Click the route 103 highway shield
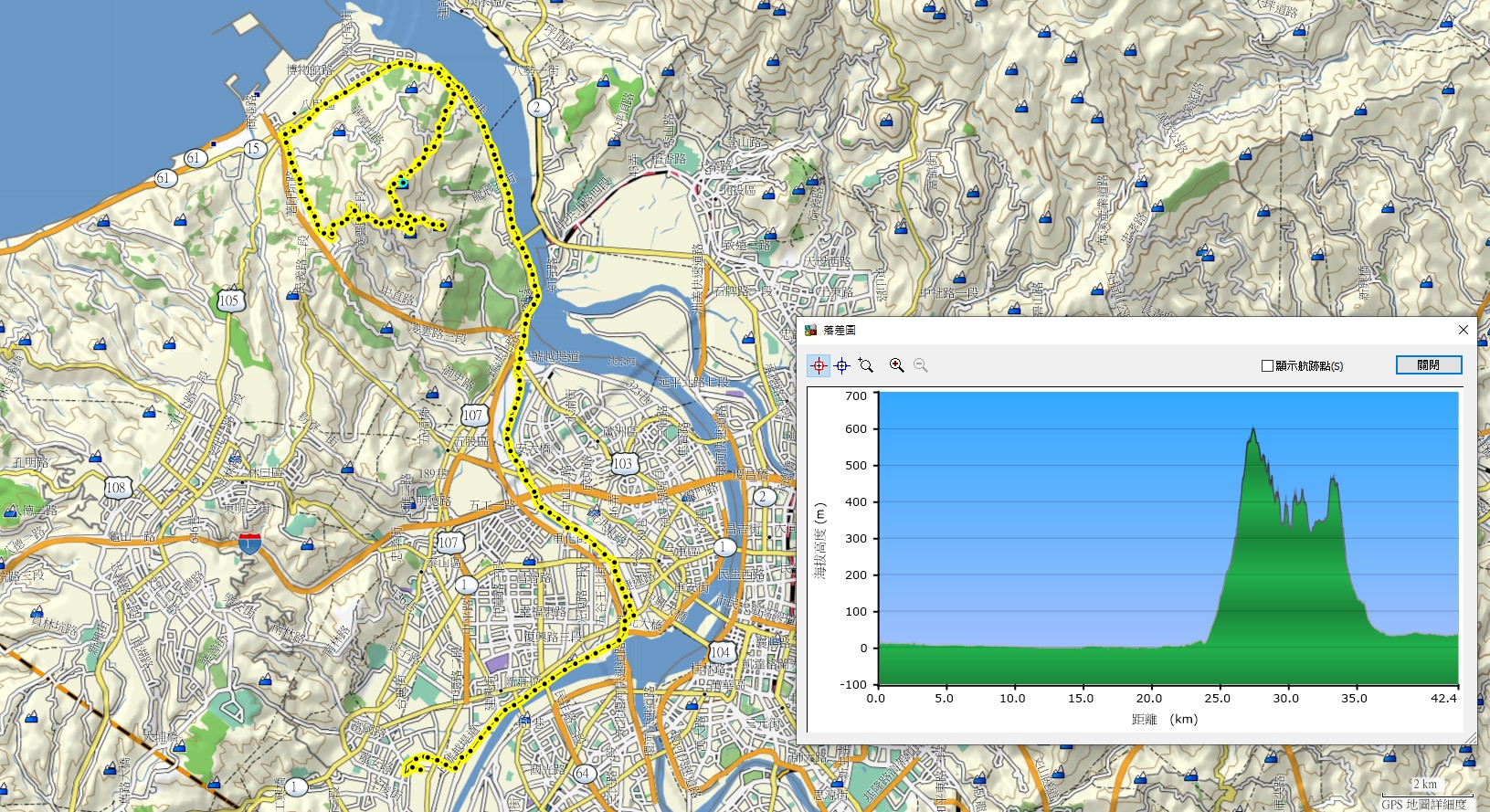The height and width of the screenshot is (812, 1490). pyautogui.click(x=623, y=463)
